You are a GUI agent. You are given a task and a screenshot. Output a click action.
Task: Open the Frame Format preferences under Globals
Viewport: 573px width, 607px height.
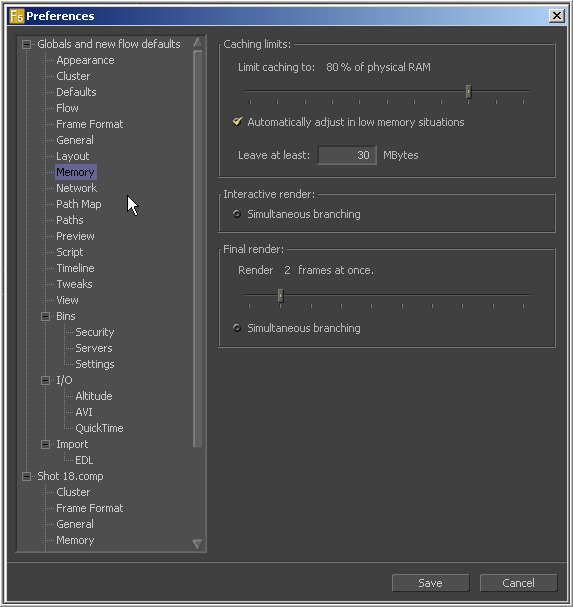[89, 124]
